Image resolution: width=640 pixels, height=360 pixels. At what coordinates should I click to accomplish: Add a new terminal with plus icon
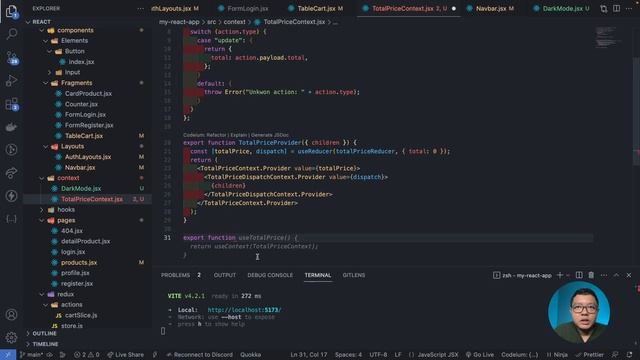(560, 275)
